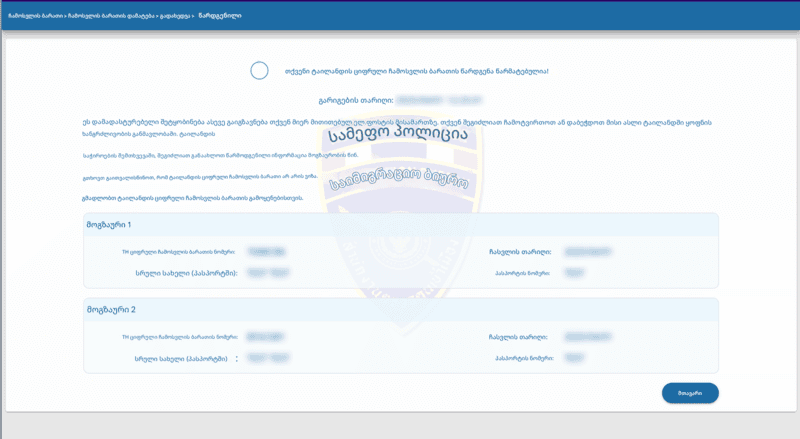Open first breadcrumb link 'ჩამოსვლის ბარათი'

[35, 16]
